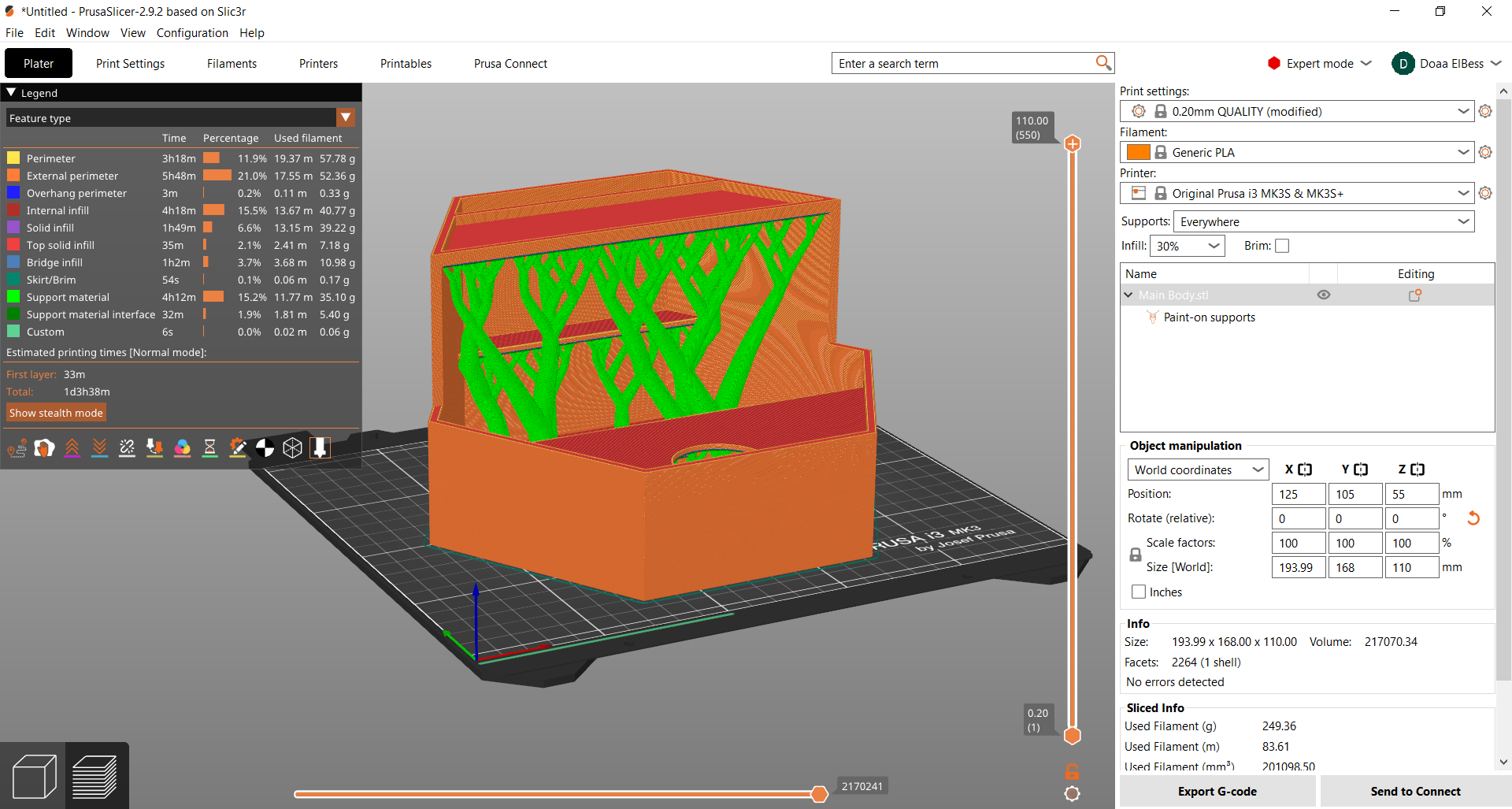Toggle custom G-code gear-pencil icon
The height and width of the screenshot is (809, 1512).
tap(237, 448)
